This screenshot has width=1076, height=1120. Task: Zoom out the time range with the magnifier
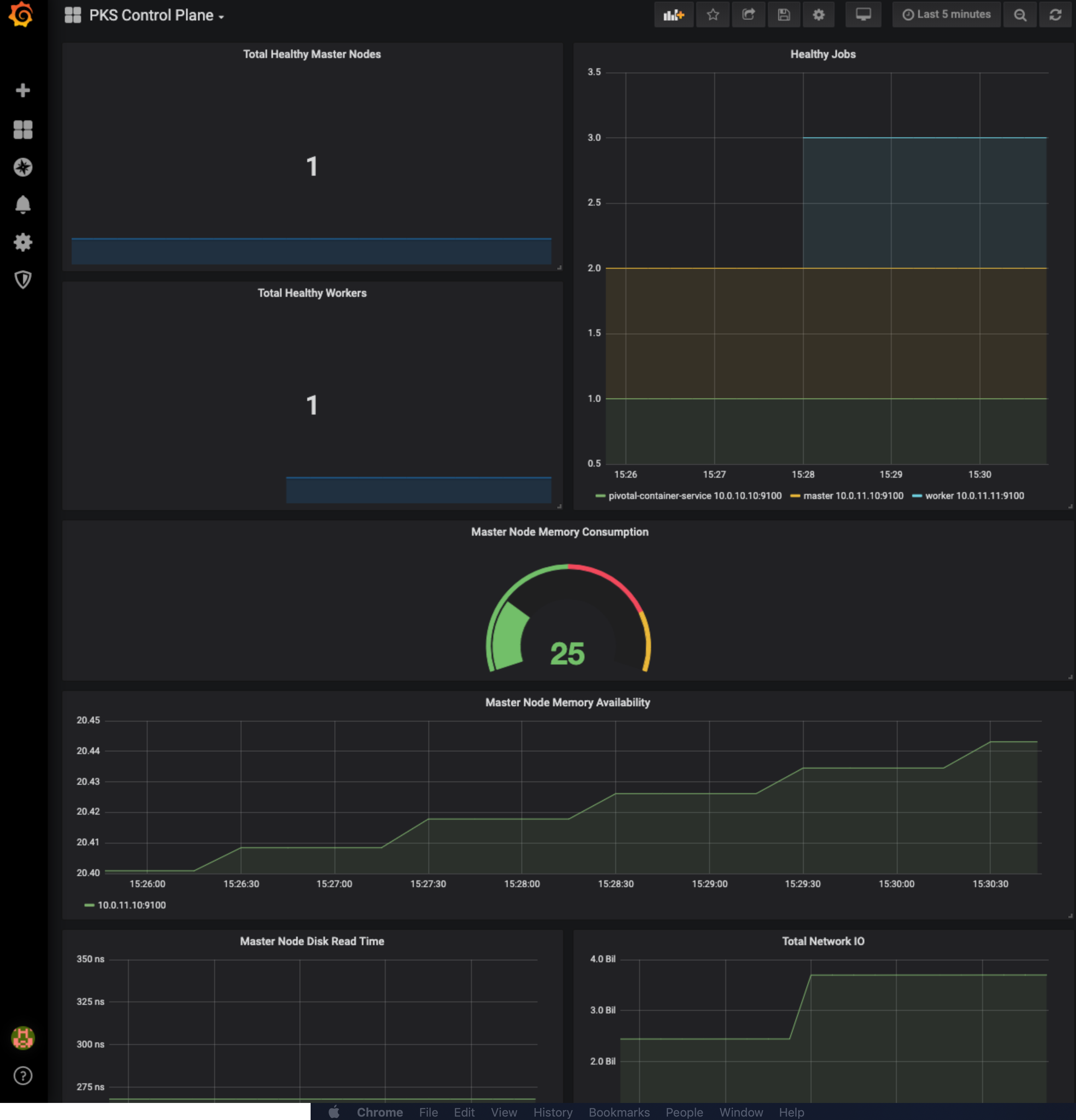(1020, 15)
